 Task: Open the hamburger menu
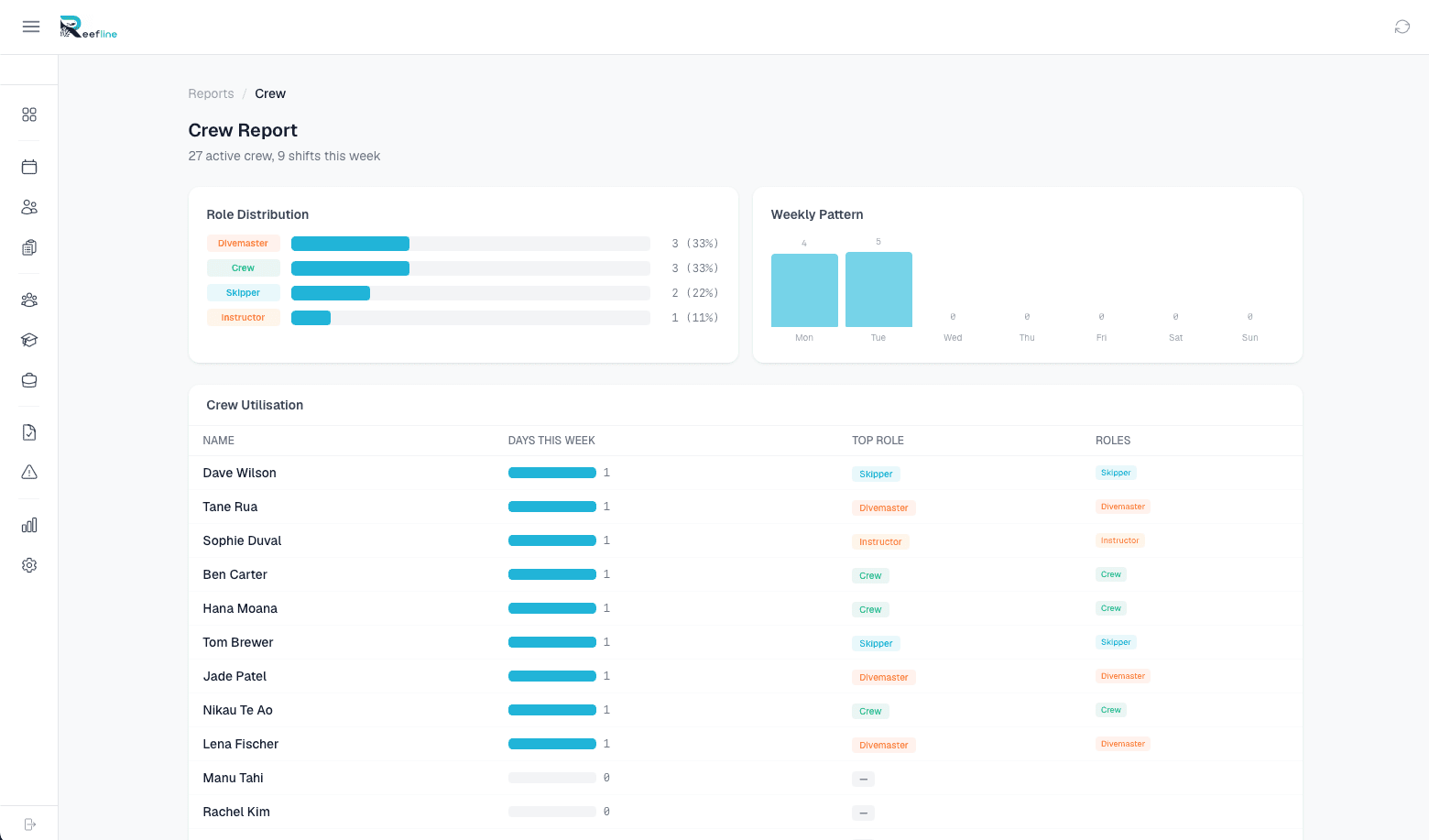coord(31,27)
